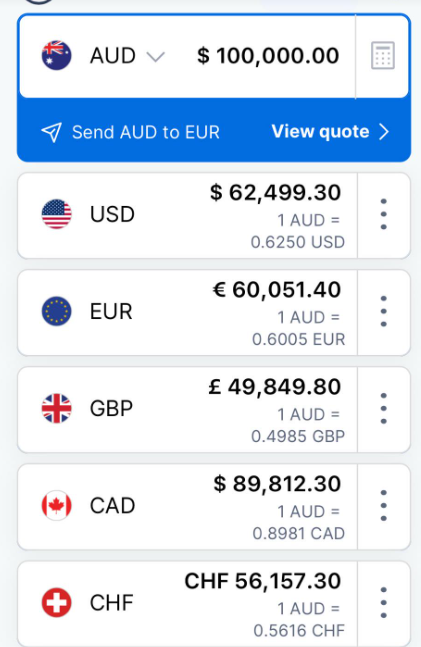Image resolution: width=421 pixels, height=647 pixels.
Task: Click the Australian flag icon
Action: pyautogui.click(x=57, y=55)
